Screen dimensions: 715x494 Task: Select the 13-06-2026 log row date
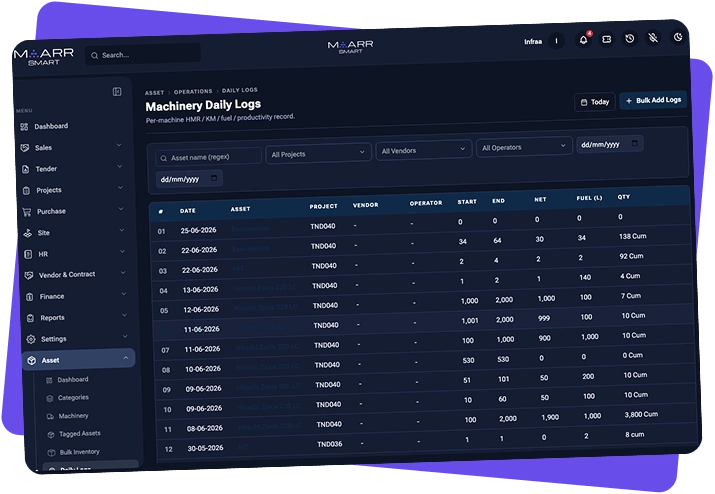coord(200,290)
